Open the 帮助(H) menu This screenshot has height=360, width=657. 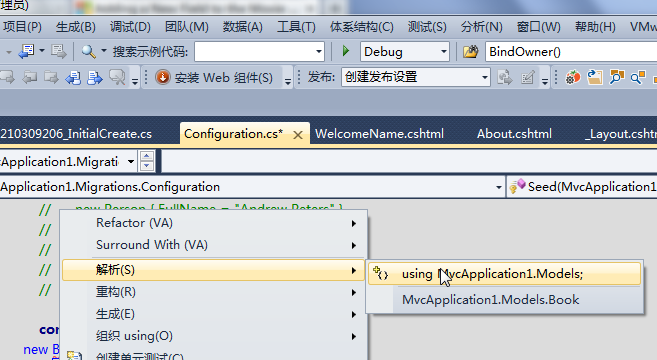click(595, 27)
